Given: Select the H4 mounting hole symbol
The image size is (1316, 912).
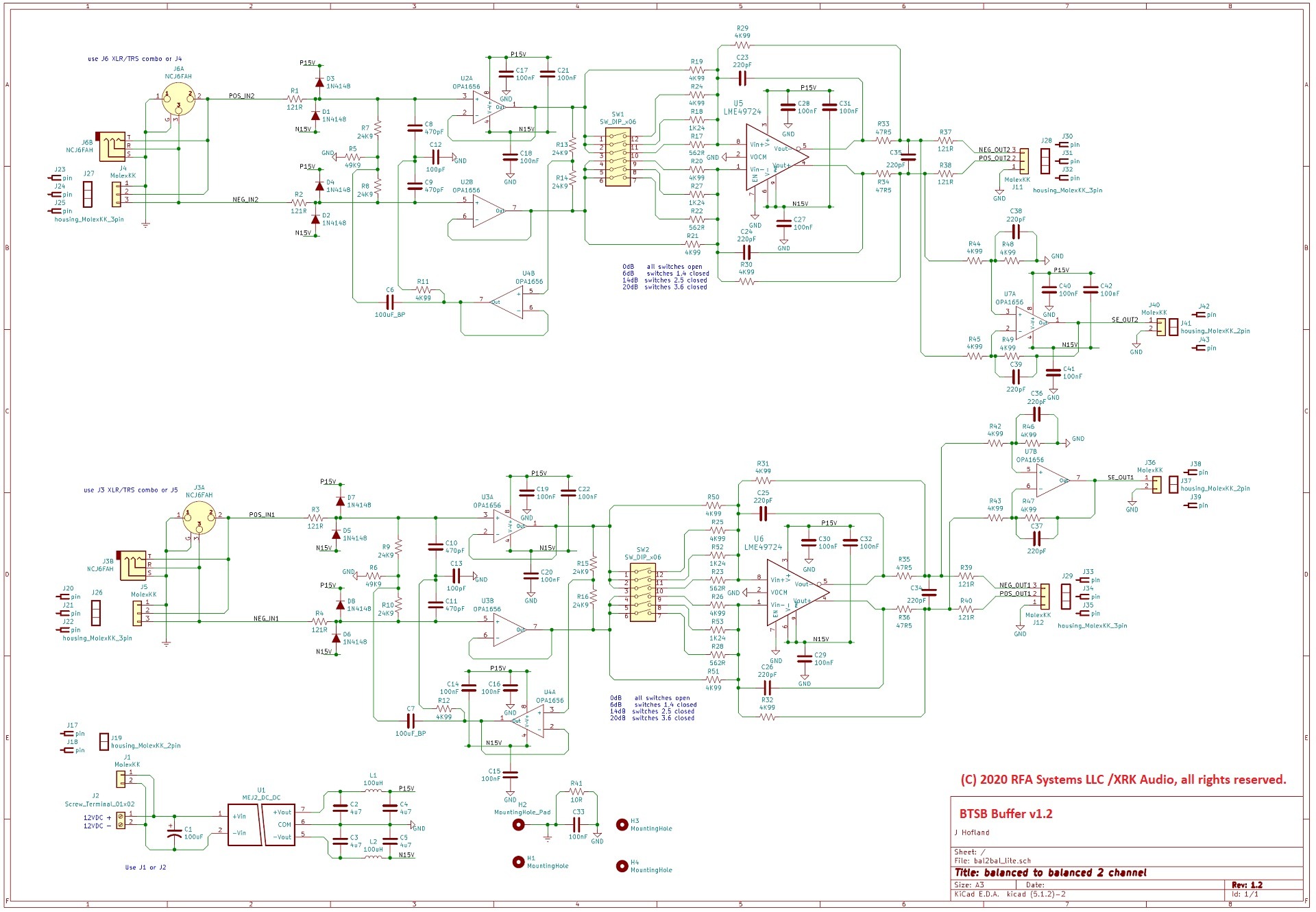Looking at the screenshot, I should pos(622,866).
